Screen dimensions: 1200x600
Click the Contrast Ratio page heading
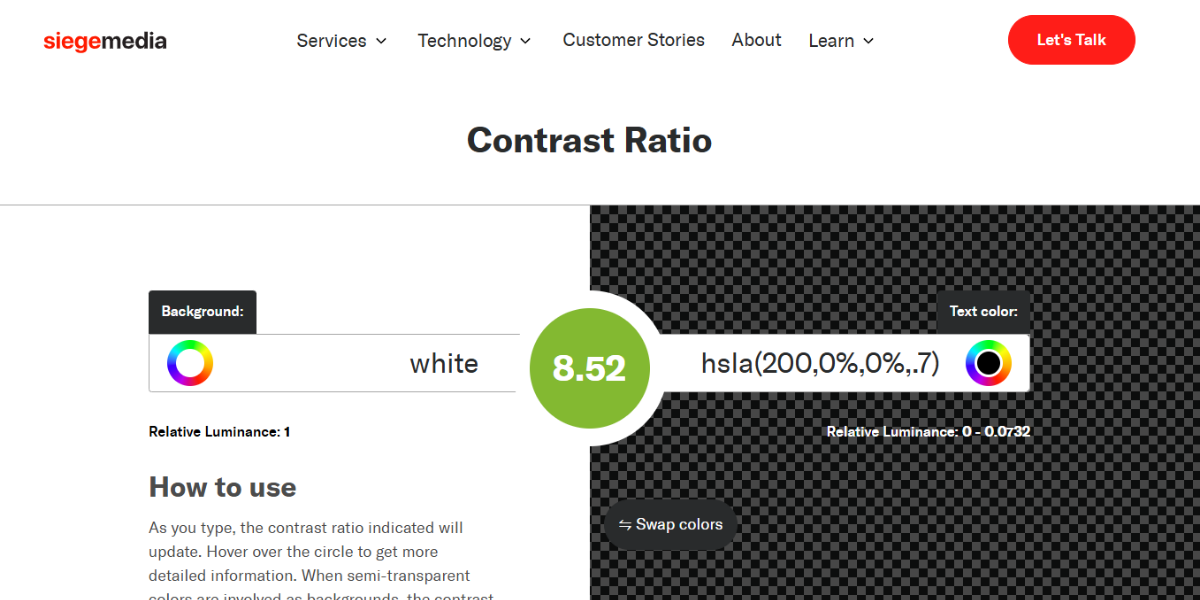589,140
